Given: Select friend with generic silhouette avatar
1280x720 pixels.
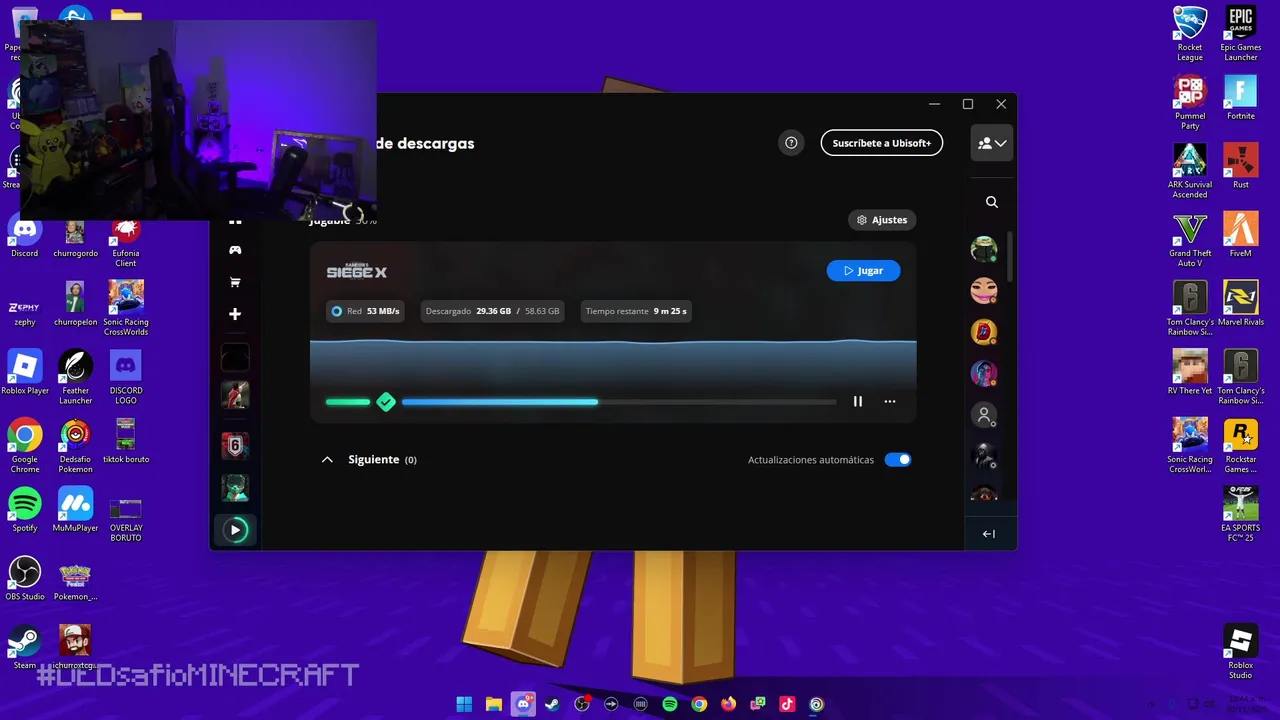Looking at the screenshot, I should click(984, 415).
